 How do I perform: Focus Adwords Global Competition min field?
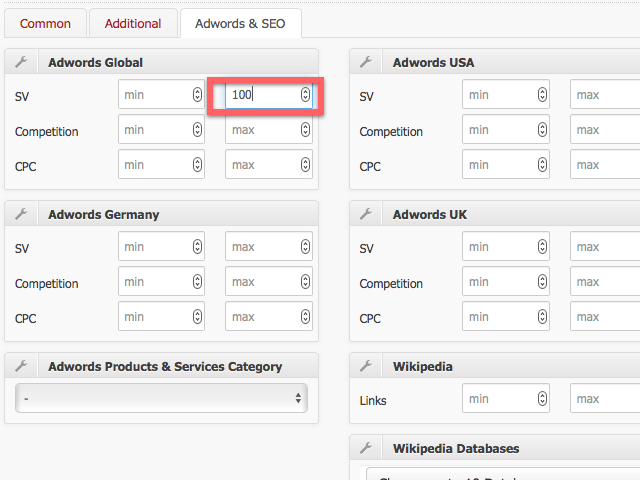pos(161,129)
